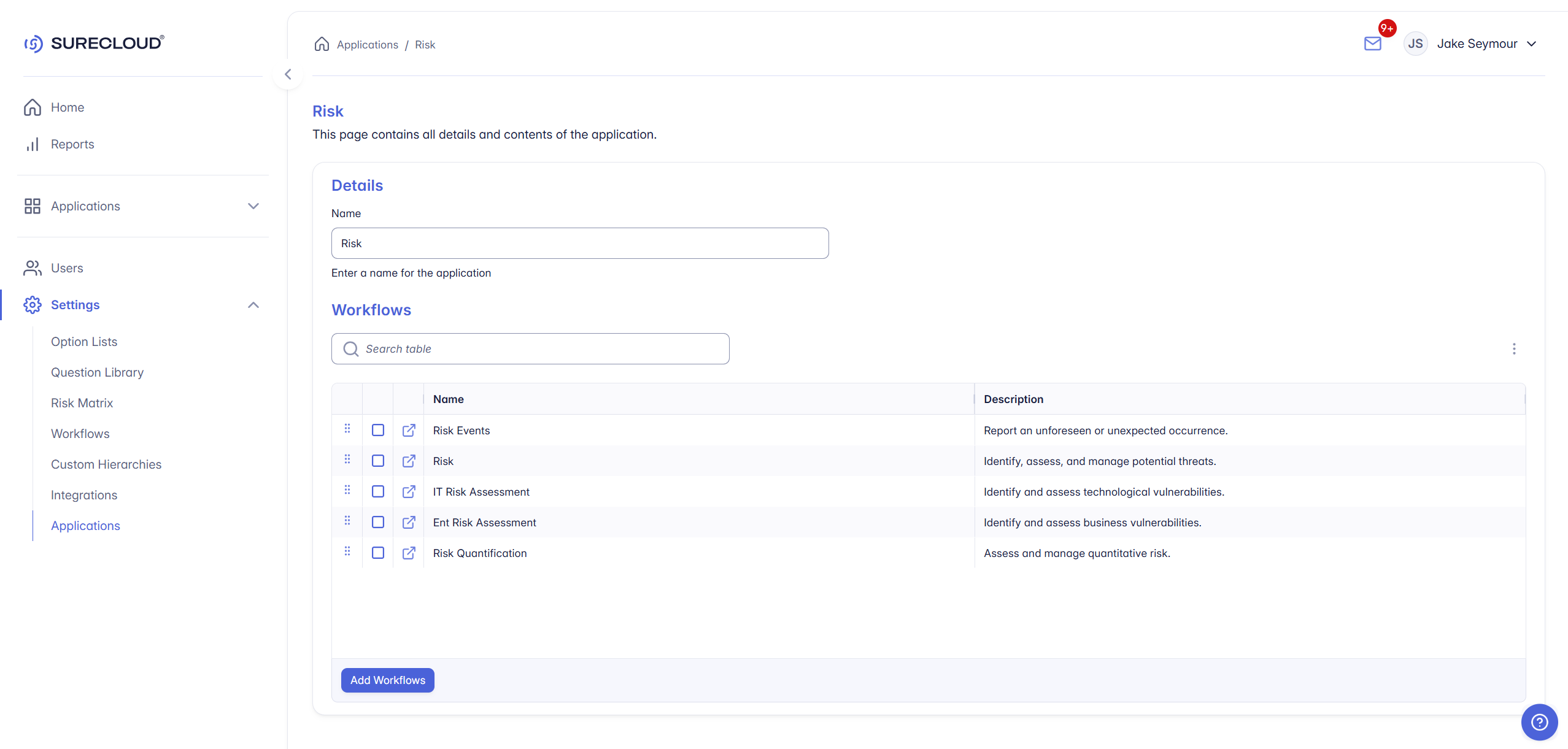The image size is (1568, 749).
Task: Open Option Lists in Settings menu
Action: (84, 342)
